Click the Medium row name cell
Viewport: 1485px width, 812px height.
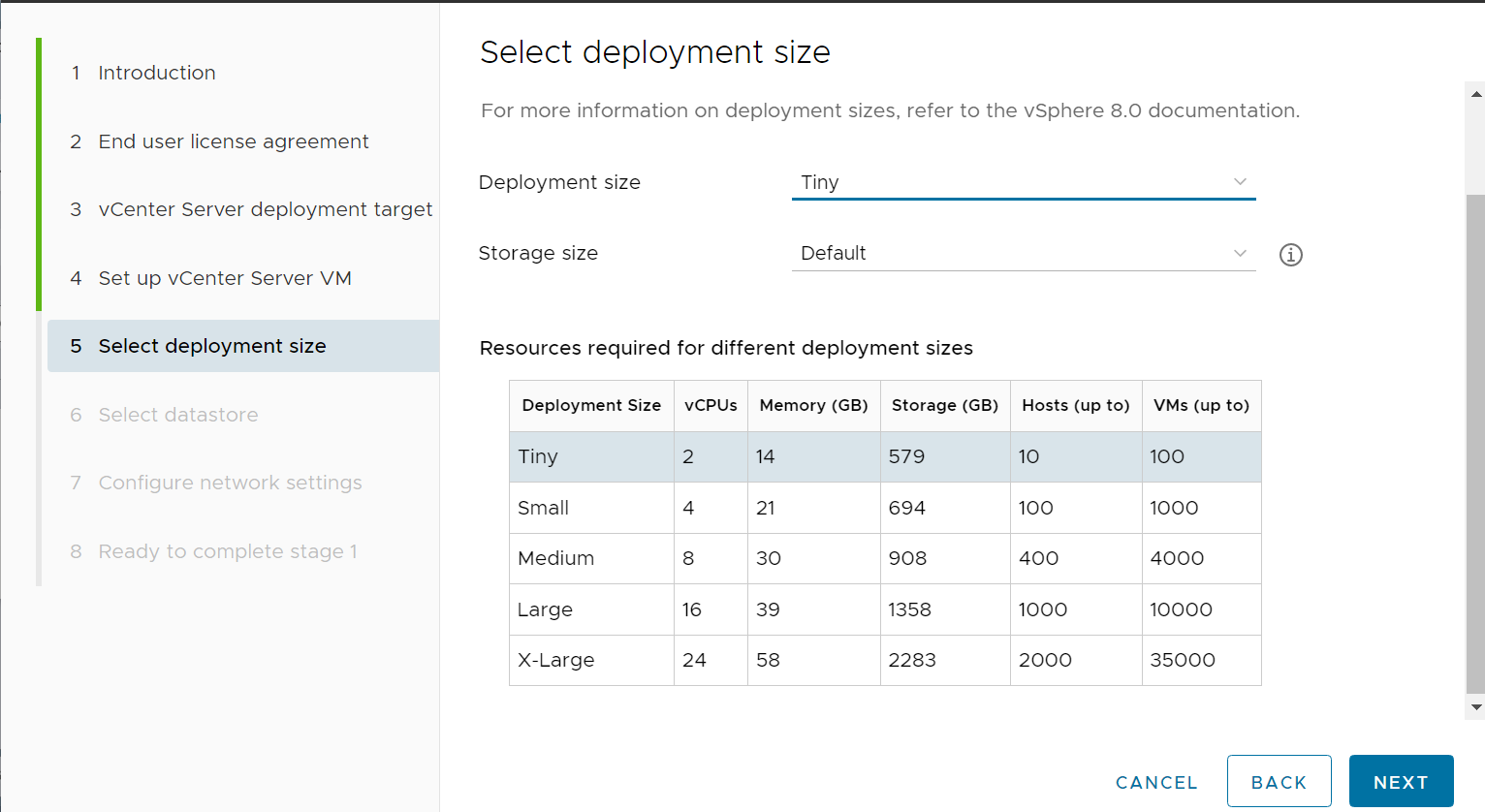point(591,558)
